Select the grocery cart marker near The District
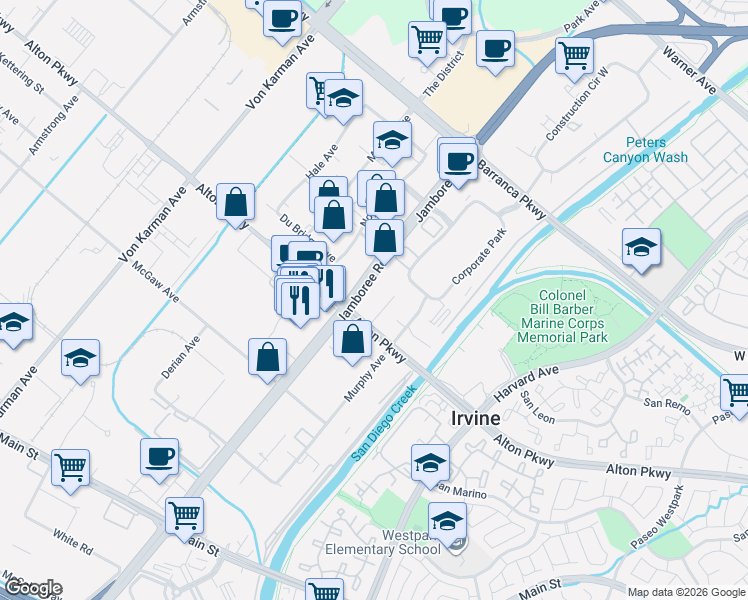This screenshot has height=600, width=748. click(x=427, y=40)
